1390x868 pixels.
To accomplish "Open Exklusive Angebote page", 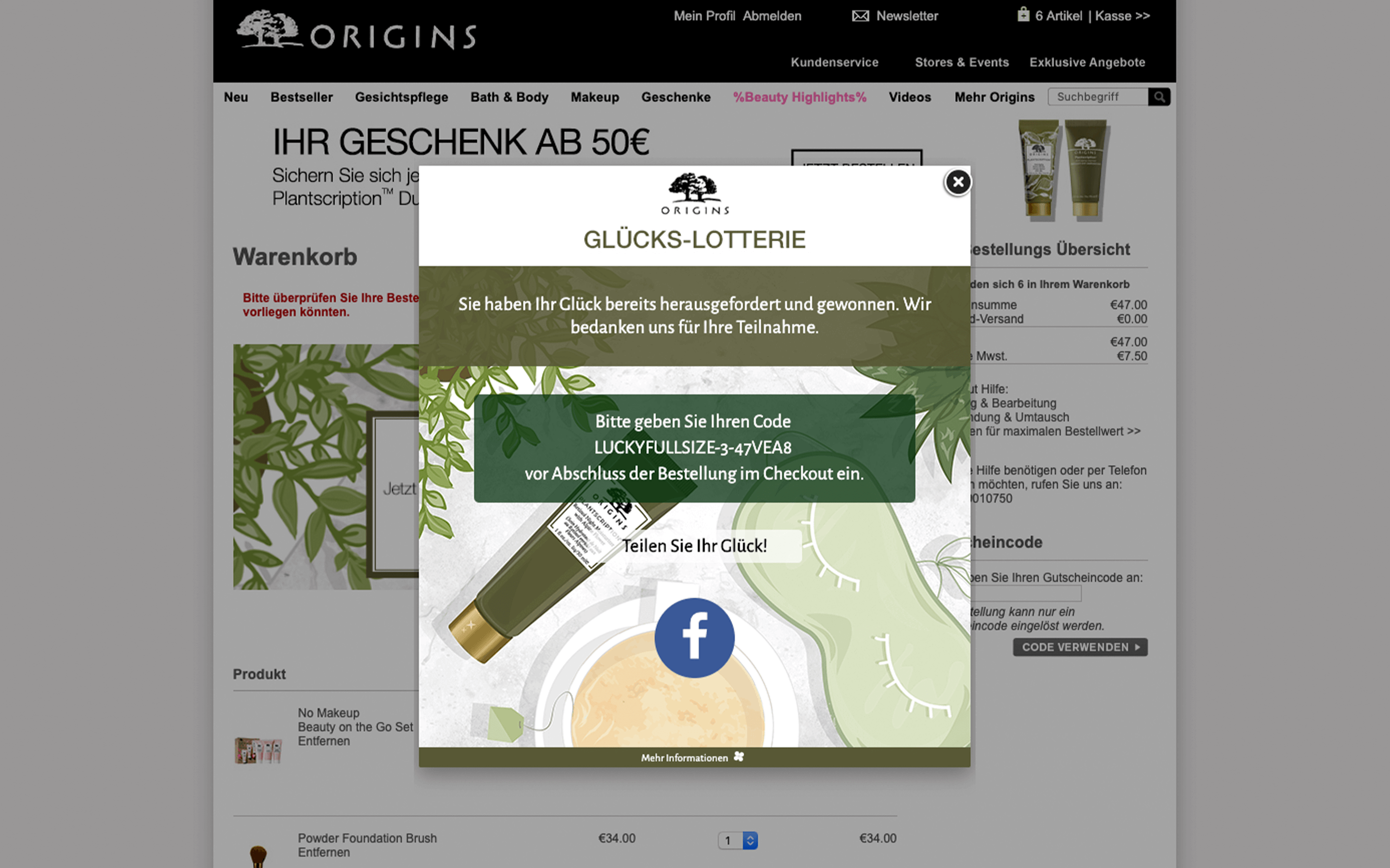I will (x=1087, y=62).
